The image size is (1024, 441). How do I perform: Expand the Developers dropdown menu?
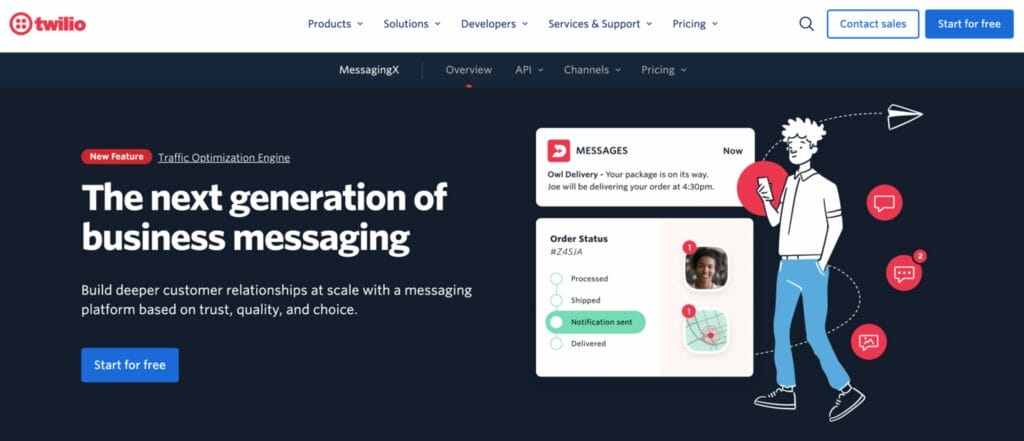(x=494, y=24)
